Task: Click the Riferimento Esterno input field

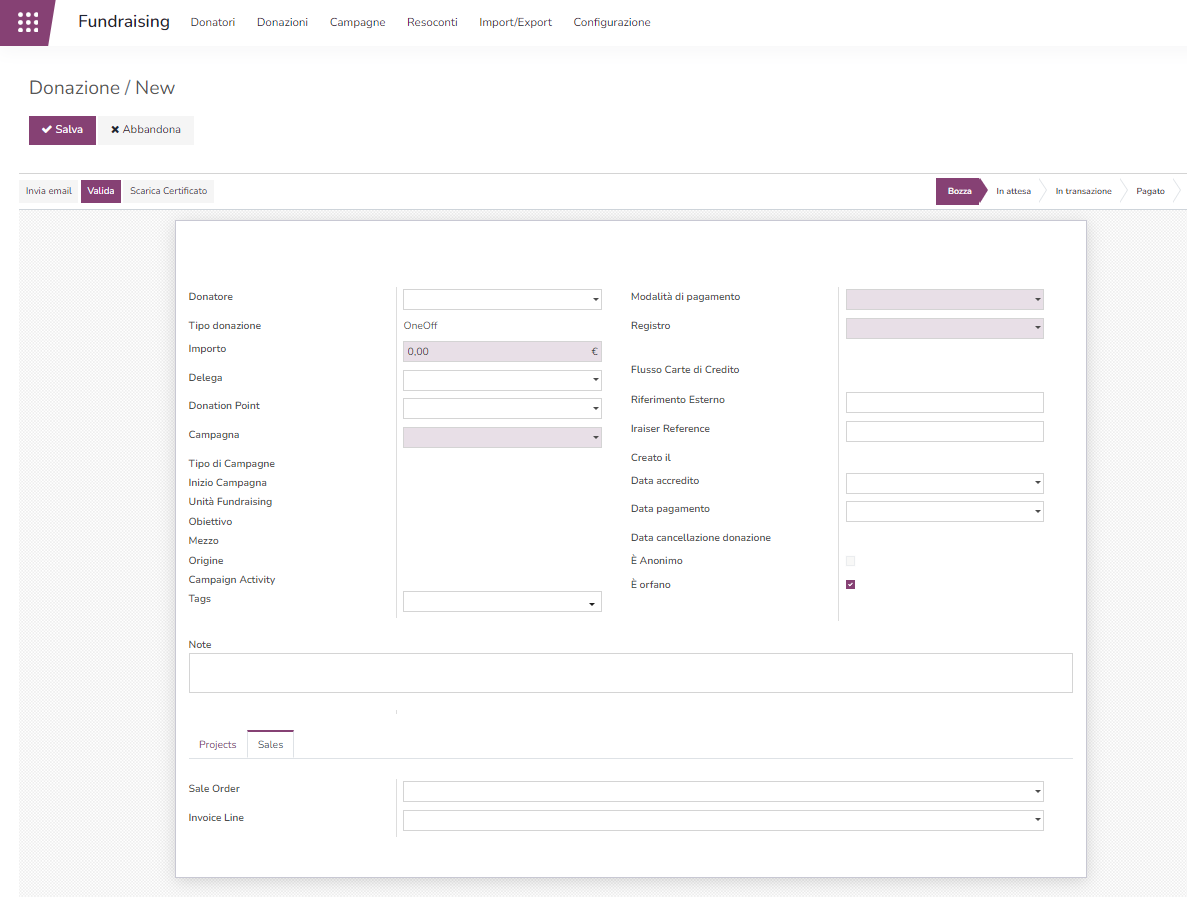Action: tap(944, 402)
